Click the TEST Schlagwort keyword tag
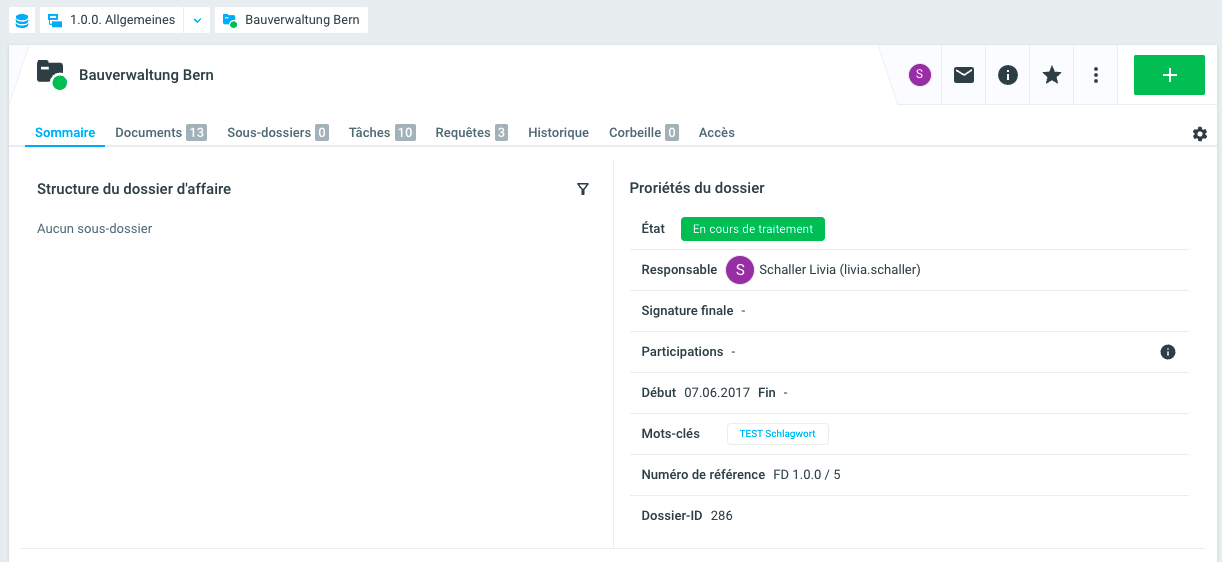The image size is (1222, 562). (x=777, y=434)
